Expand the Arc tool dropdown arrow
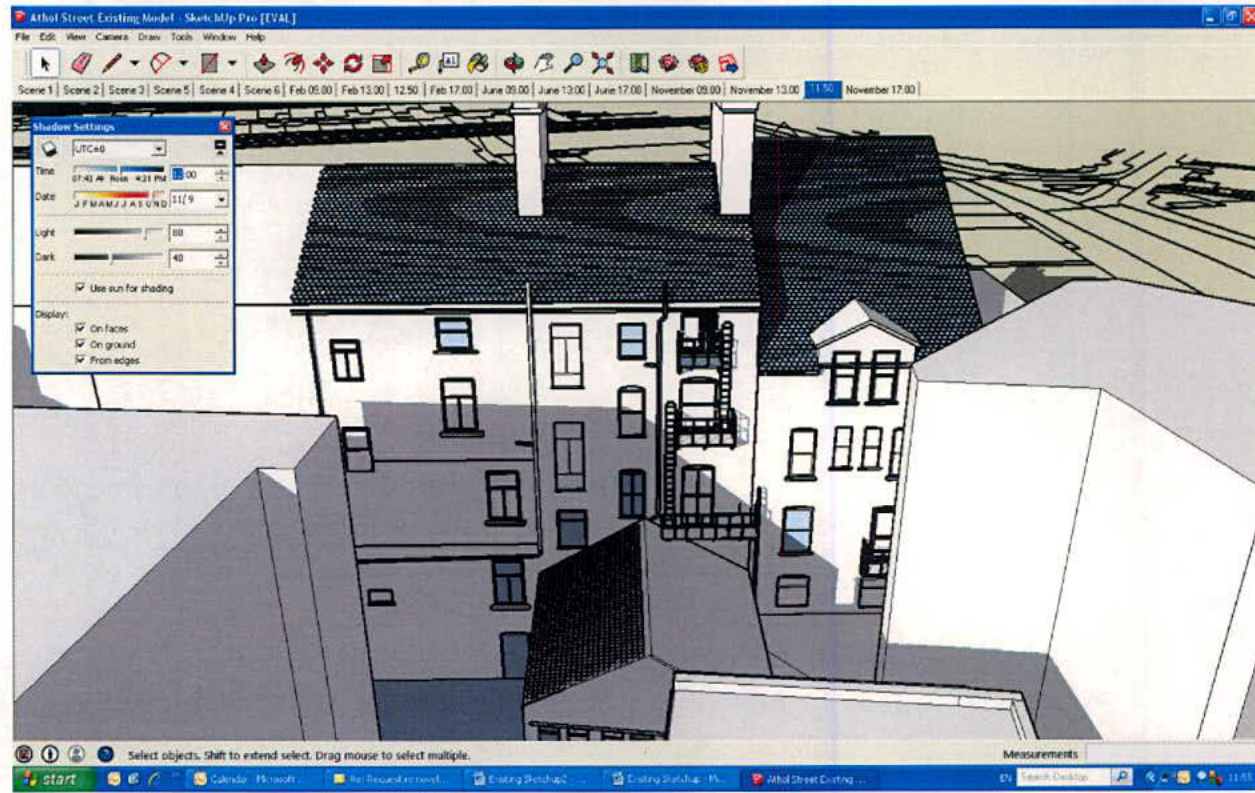The image size is (1255, 793). [x=182, y=63]
